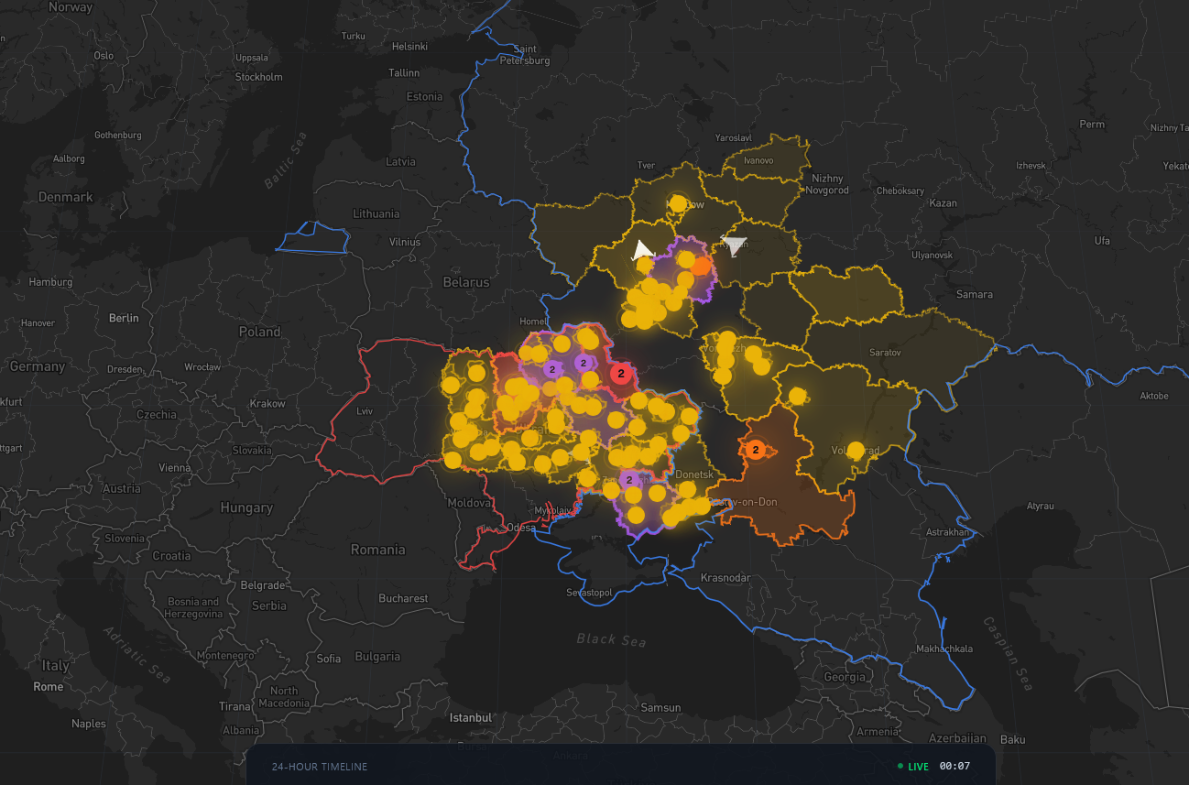Viewport: 1189px width, 785px height.
Task: Click the Tver city label
Action: [x=646, y=165]
